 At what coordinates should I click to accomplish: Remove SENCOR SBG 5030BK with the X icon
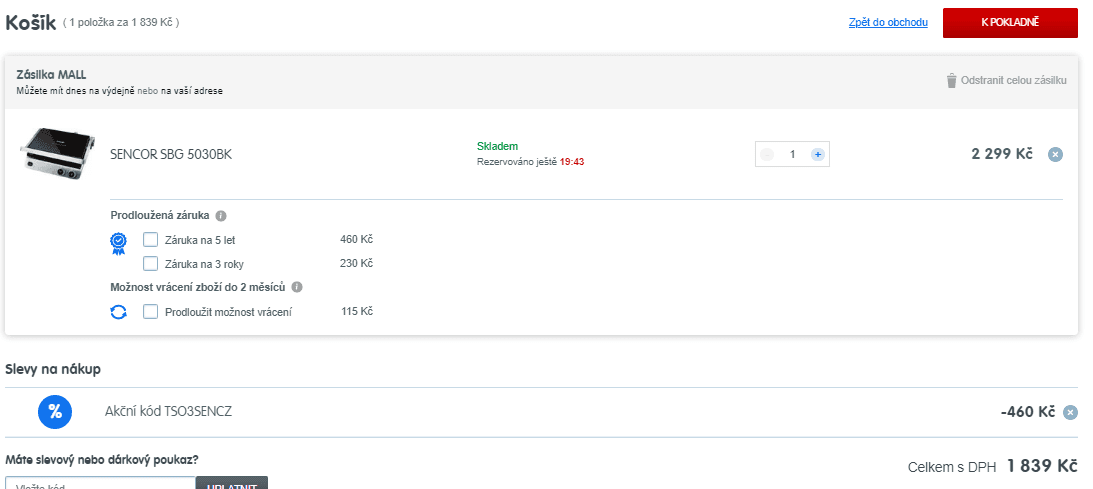[1055, 155]
